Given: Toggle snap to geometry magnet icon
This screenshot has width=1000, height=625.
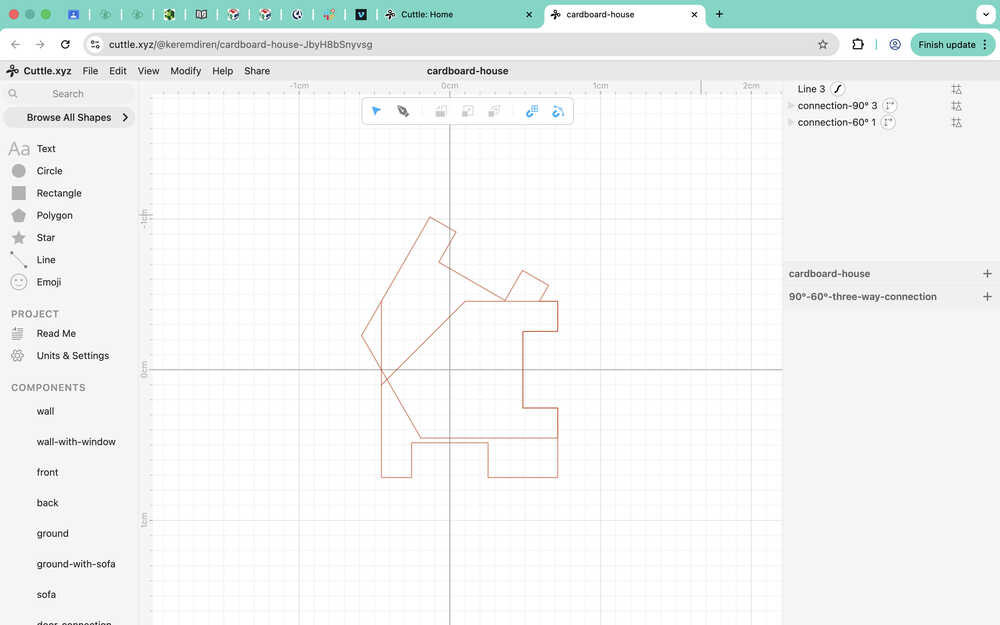Looking at the screenshot, I should click(x=558, y=112).
